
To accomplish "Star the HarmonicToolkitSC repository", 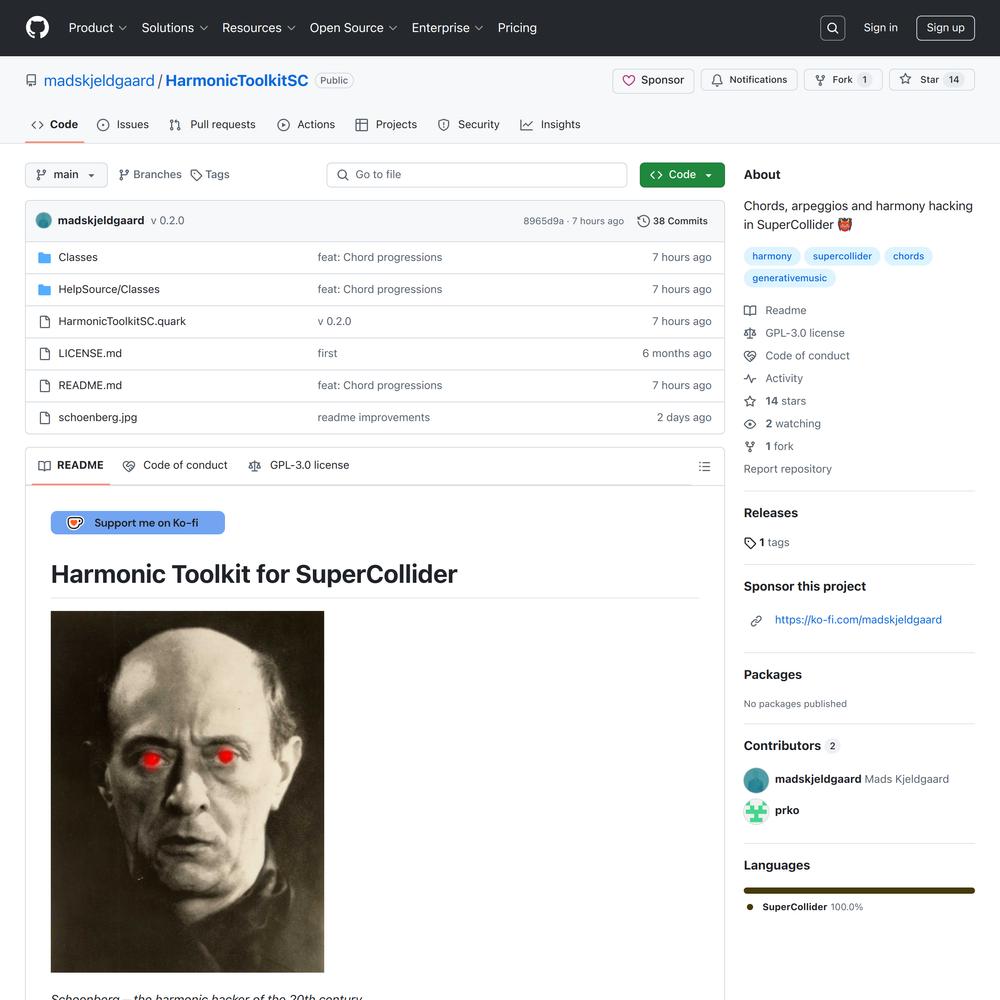I will pyautogui.click(x=932, y=80).
